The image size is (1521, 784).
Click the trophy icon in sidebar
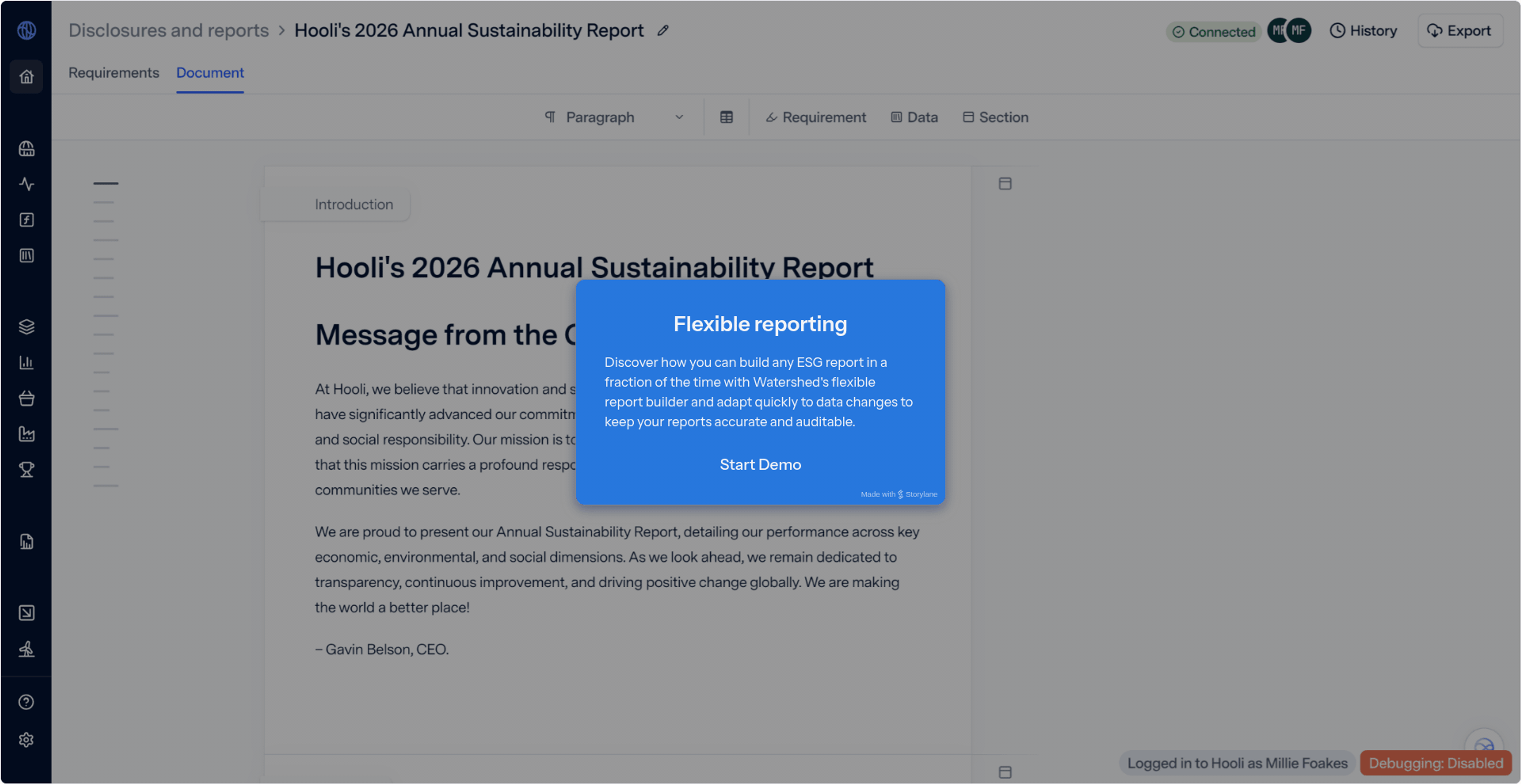26,470
